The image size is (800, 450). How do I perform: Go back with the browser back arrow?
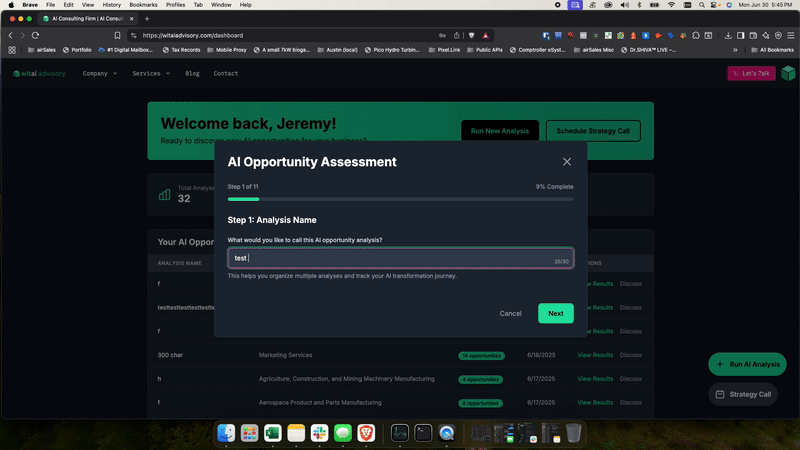(10, 35)
